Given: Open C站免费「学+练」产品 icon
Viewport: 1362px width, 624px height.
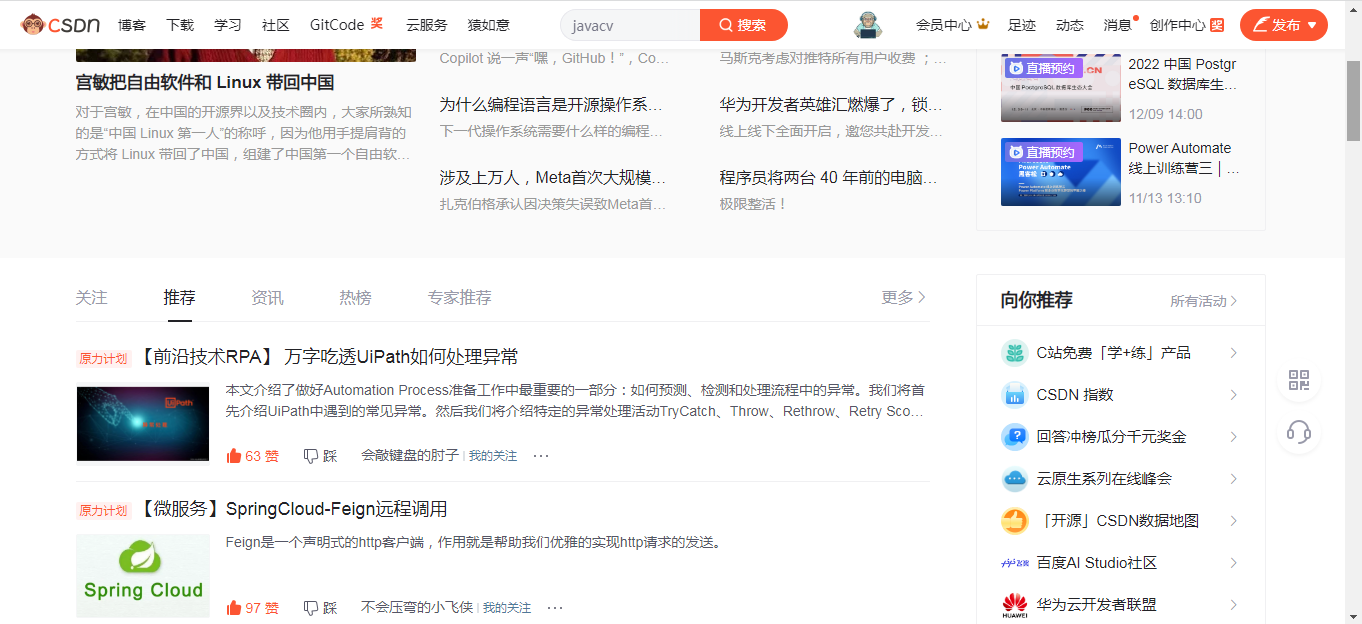Looking at the screenshot, I should (x=1014, y=353).
